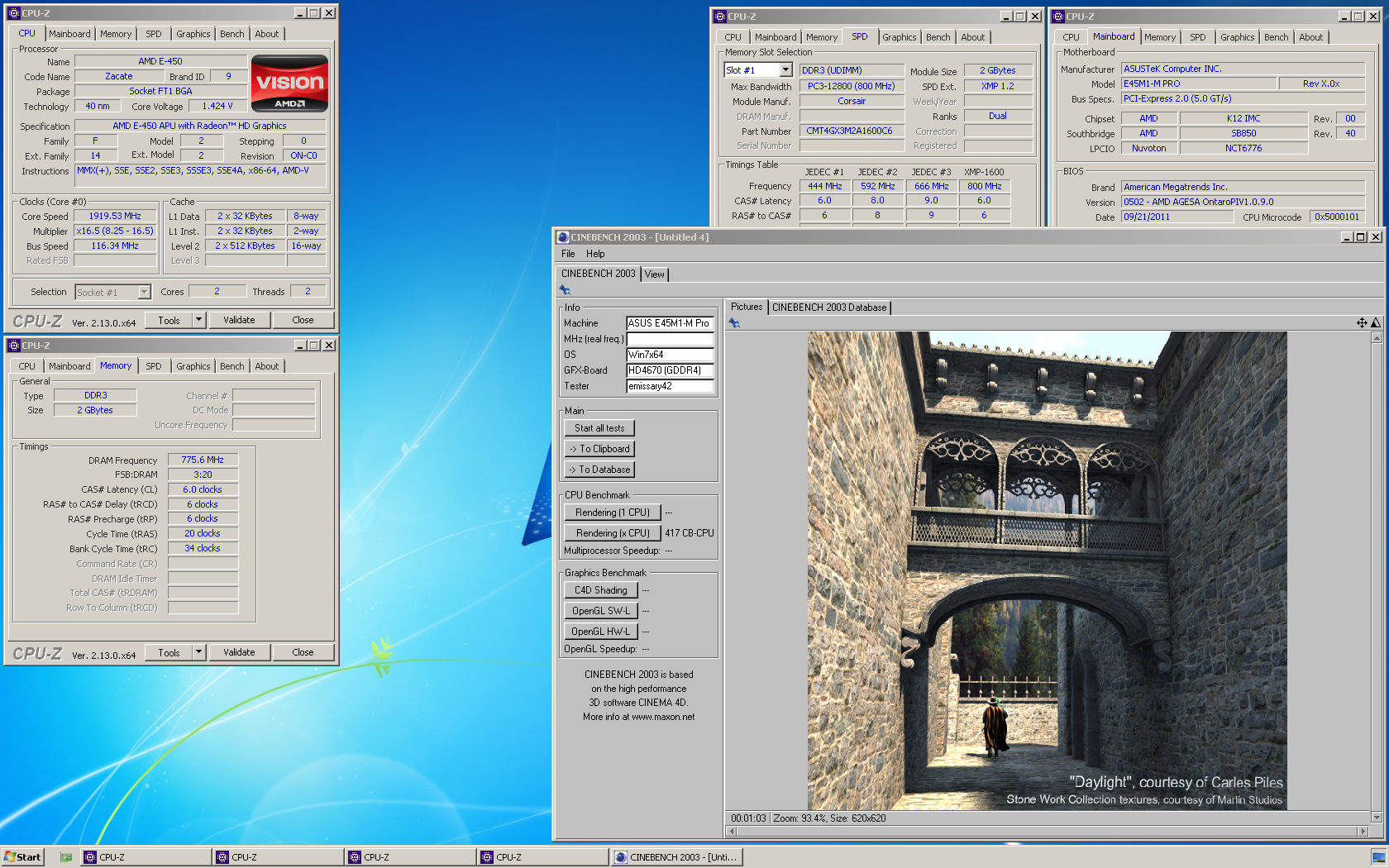Click the scroll-up arrow of the picture pane
The width and height of the screenshot is (1389, 868).
coord(1377,338)
